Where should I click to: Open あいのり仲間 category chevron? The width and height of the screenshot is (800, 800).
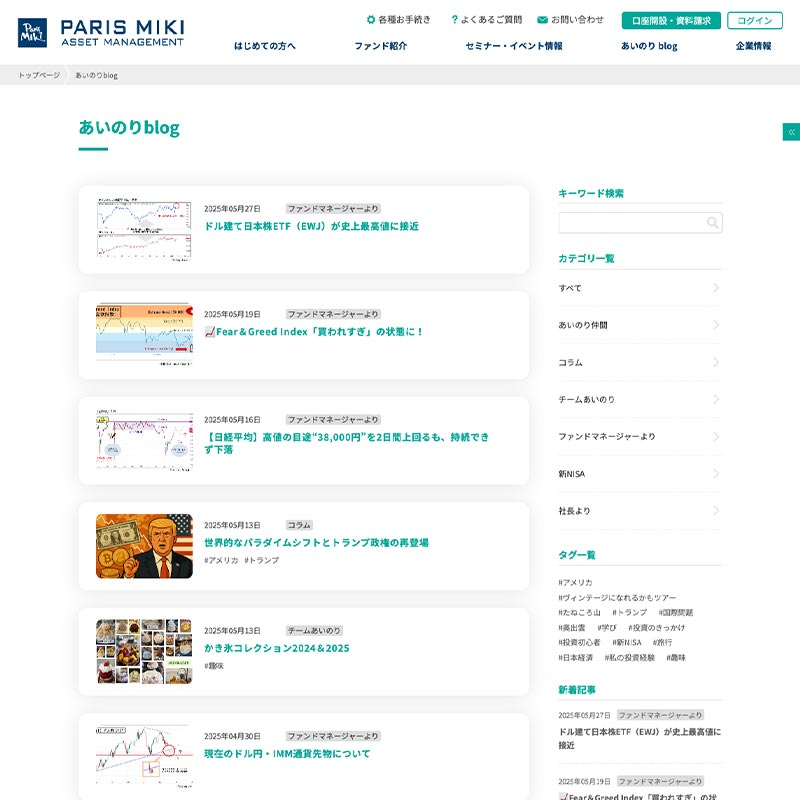(716, 325)
